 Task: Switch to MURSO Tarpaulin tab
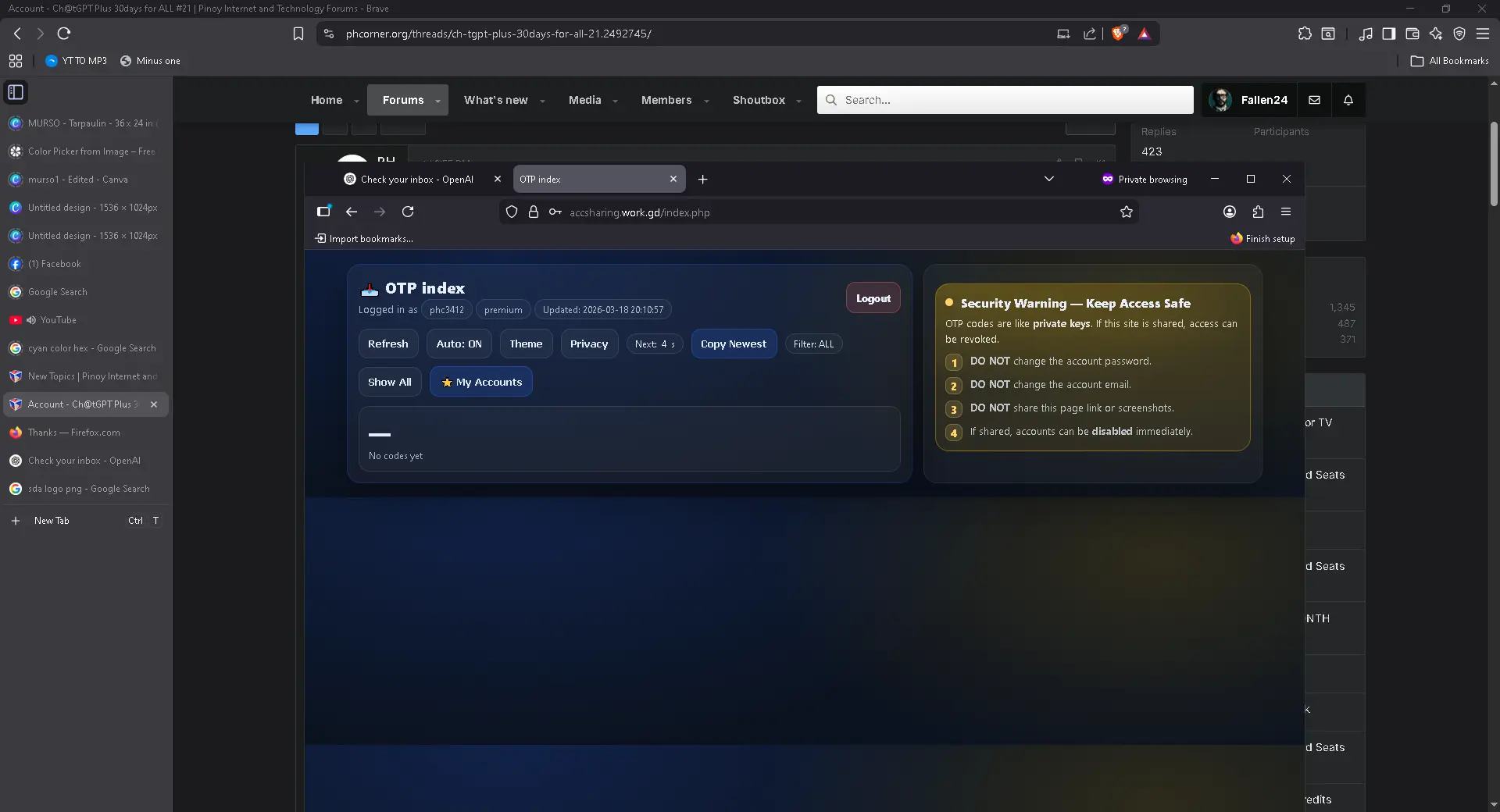coord(84,123)
